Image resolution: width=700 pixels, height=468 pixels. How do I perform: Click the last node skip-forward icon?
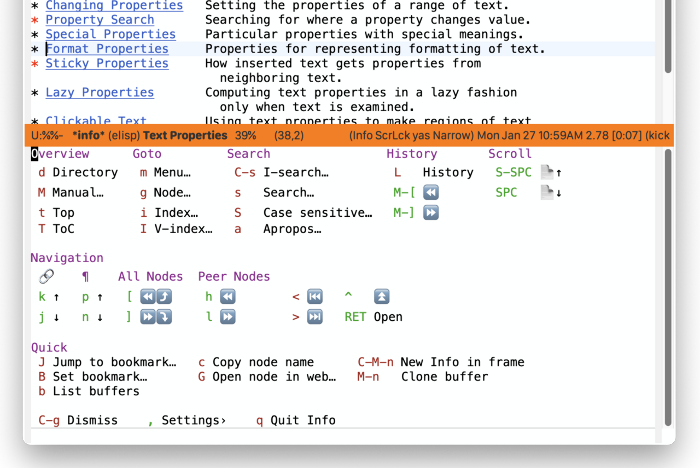pos(314,317)
